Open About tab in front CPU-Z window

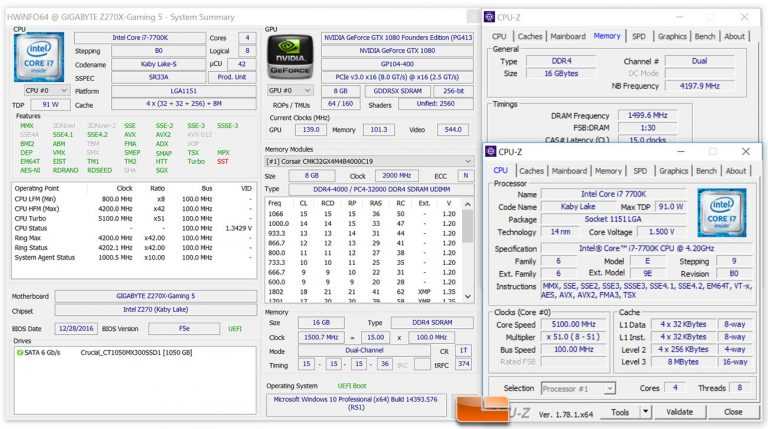tap(736, 171)
